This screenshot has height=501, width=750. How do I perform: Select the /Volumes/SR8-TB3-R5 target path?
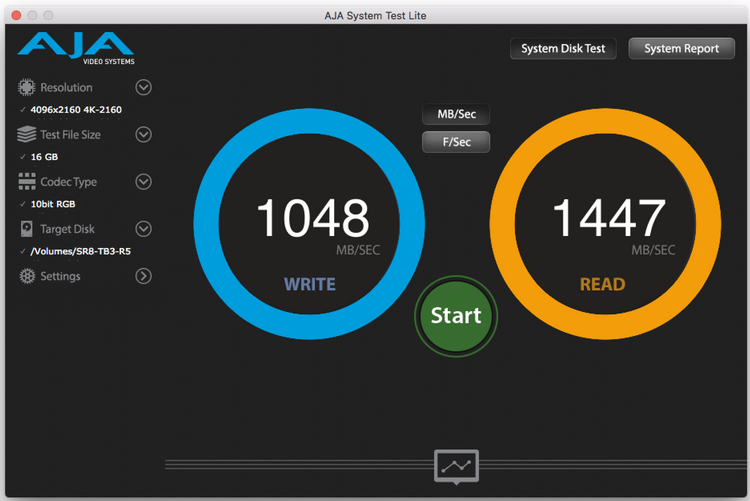click(x=80, y=251)
